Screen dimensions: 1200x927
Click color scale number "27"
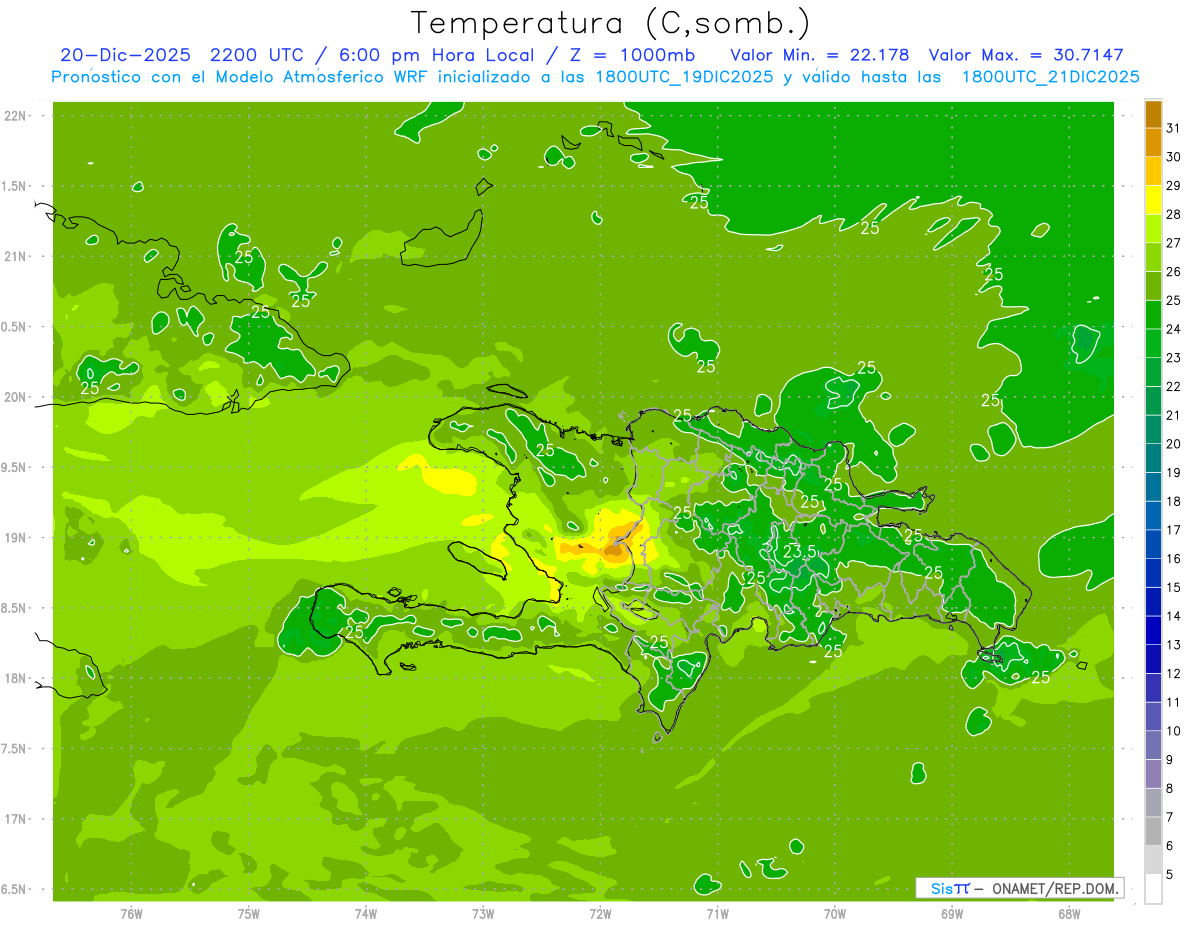click(x=1173, y=243)
